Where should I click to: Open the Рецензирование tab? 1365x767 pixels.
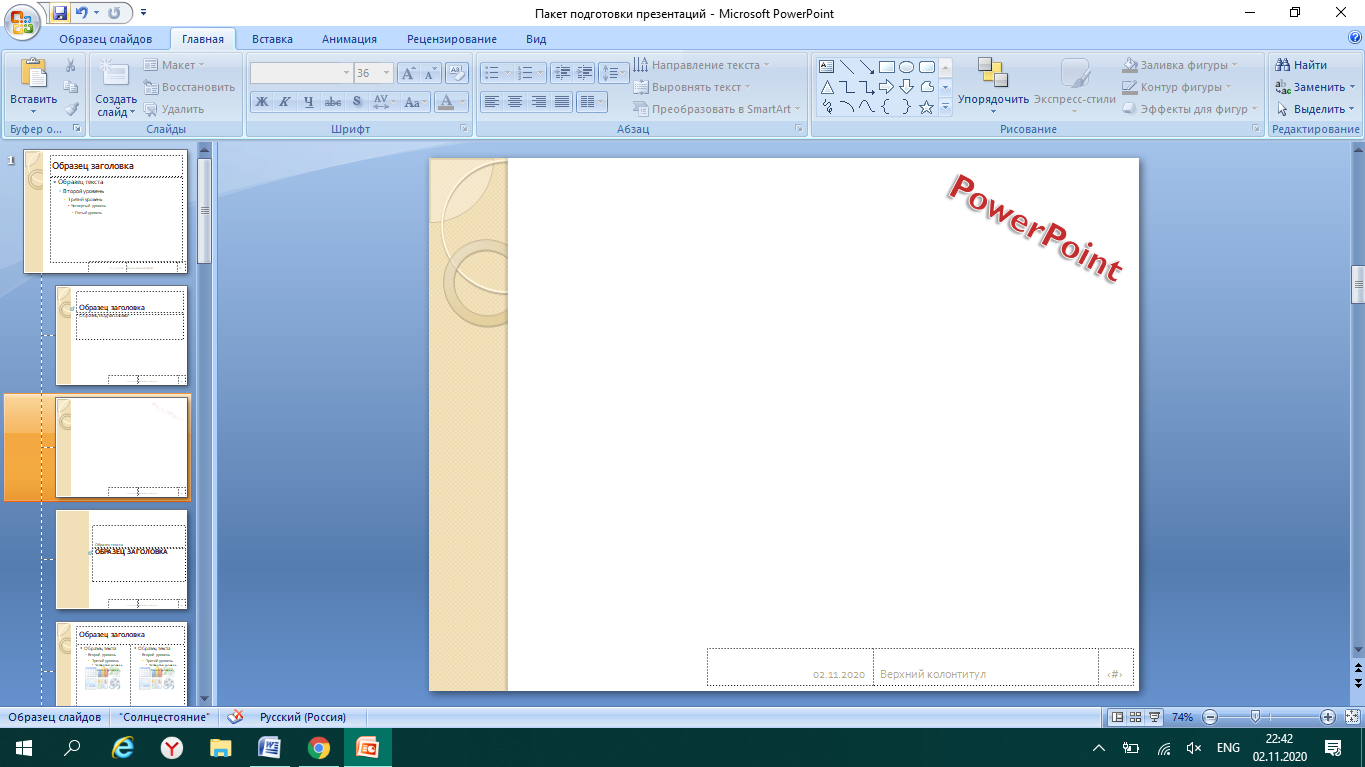(x=451, y=39)
